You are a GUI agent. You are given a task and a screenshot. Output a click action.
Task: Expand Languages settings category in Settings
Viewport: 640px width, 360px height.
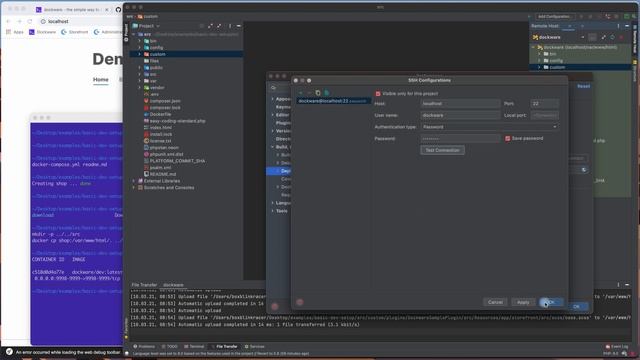(x=273, y=203)
